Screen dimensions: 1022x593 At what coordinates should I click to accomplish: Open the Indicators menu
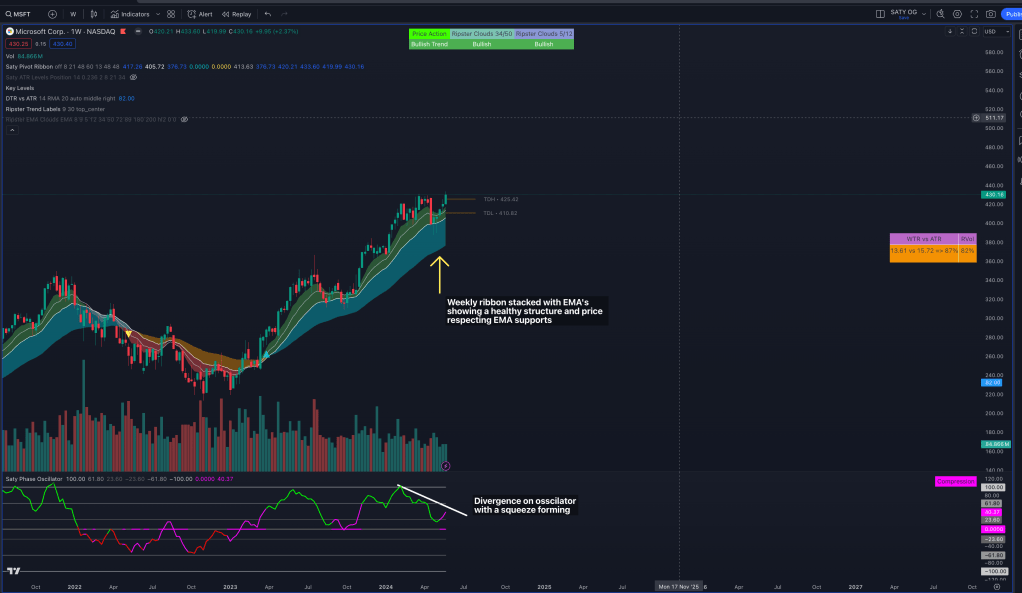click(x=130, y=14)
